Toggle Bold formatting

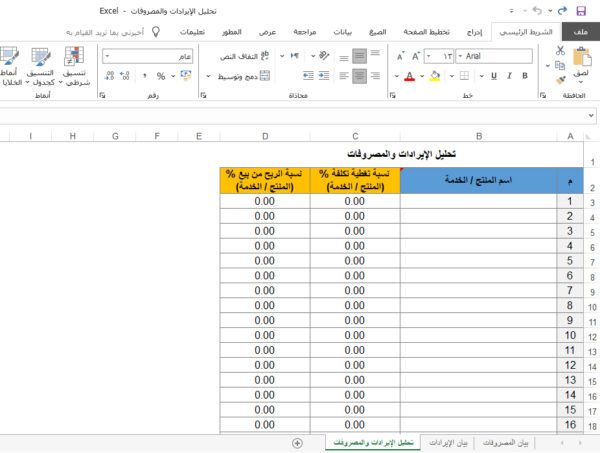point(525,76)
